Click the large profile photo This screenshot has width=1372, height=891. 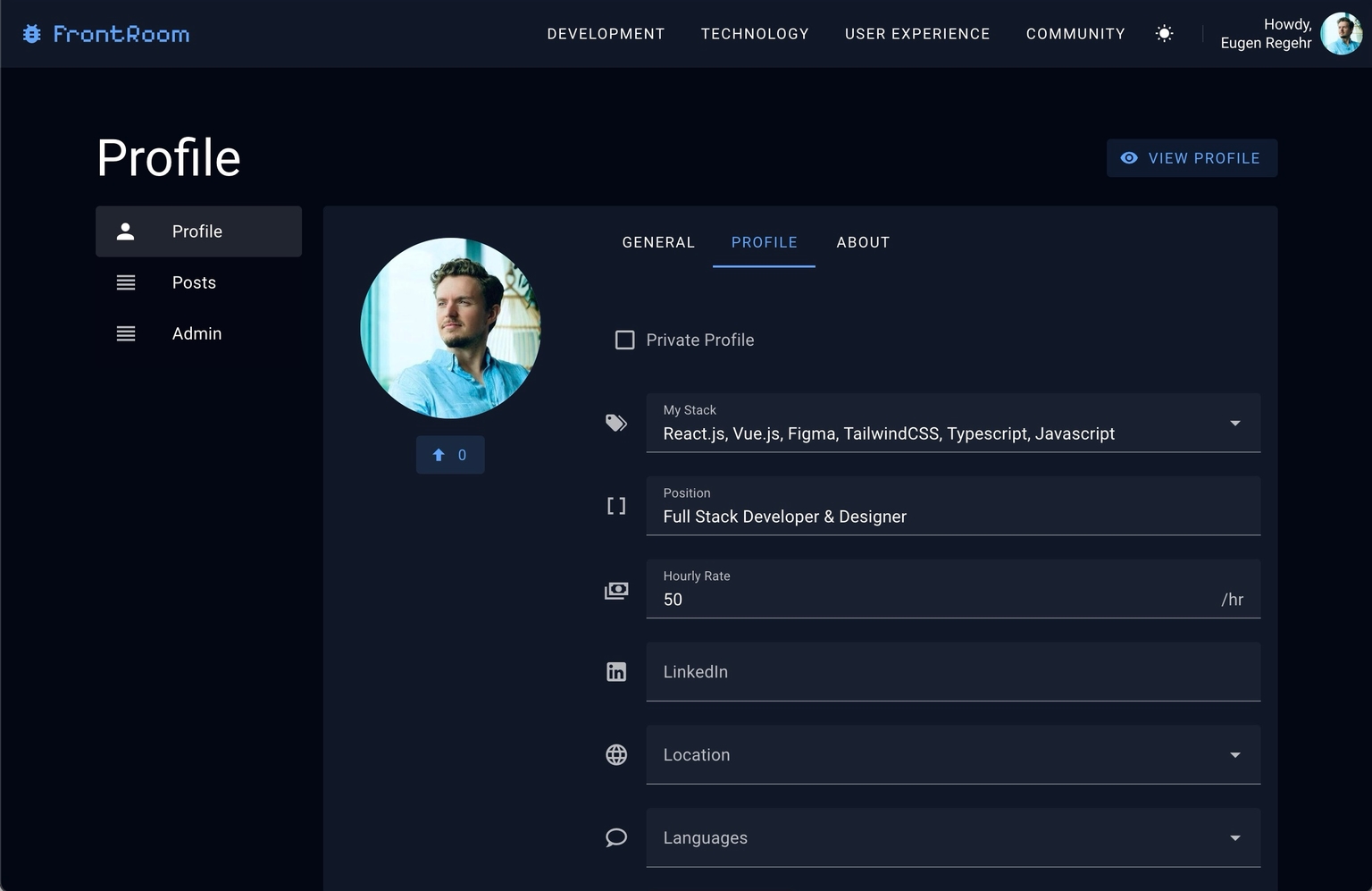(450, 328)
